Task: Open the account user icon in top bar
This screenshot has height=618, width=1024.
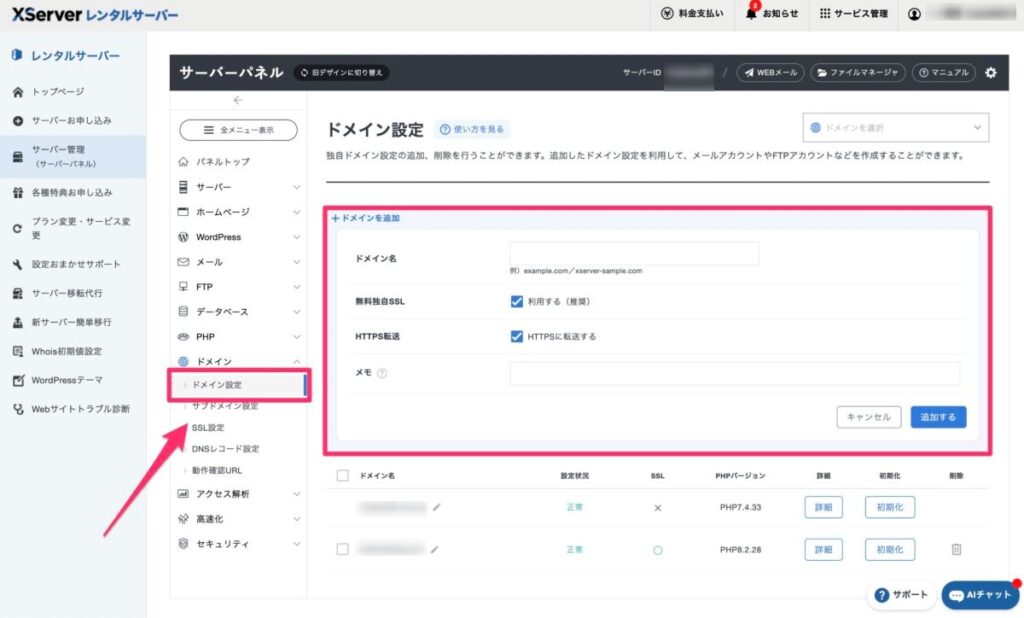Action: pyautogui.click(x=914, y=14)
